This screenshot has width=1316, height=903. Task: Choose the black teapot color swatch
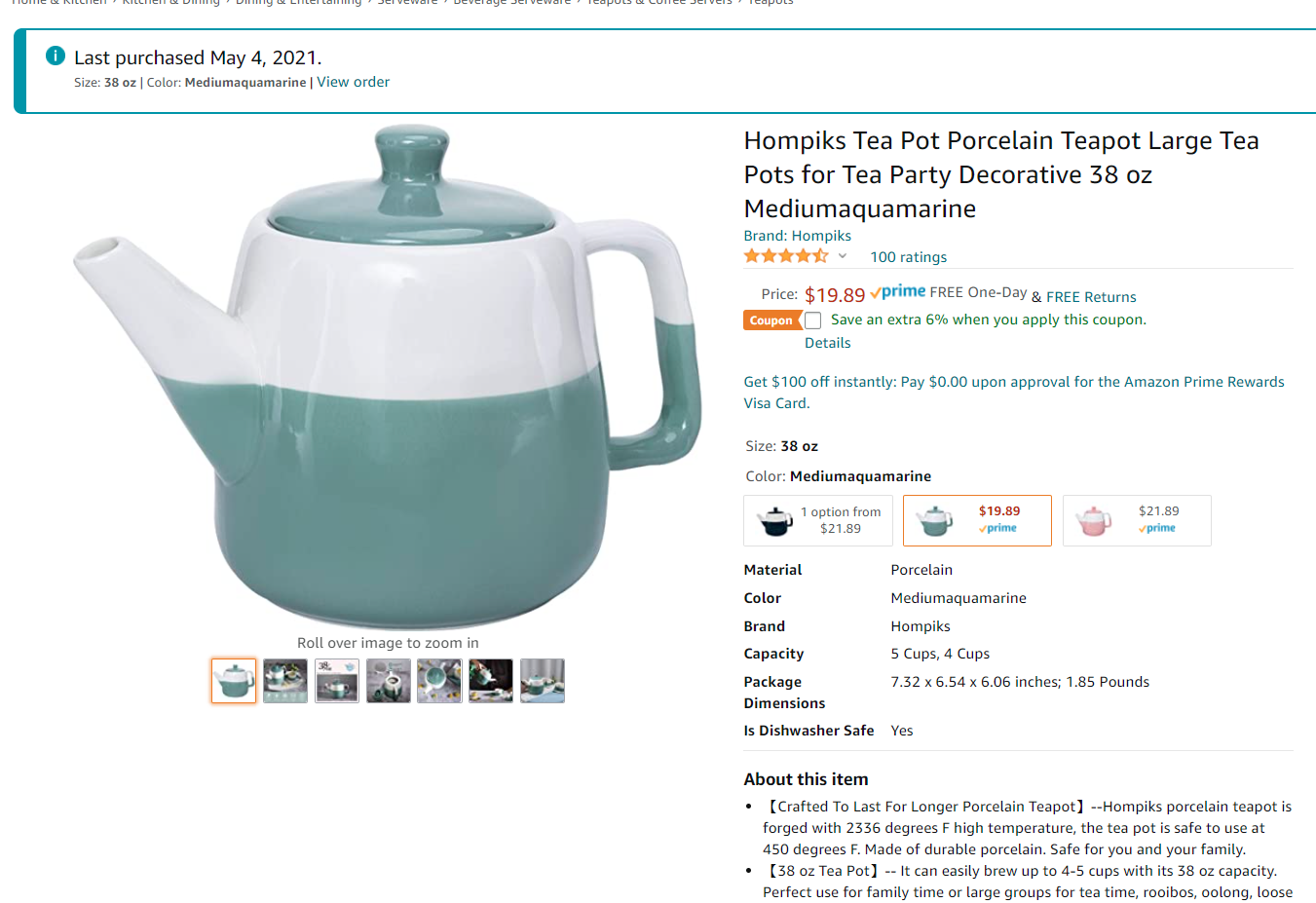[x=818, y=520]
